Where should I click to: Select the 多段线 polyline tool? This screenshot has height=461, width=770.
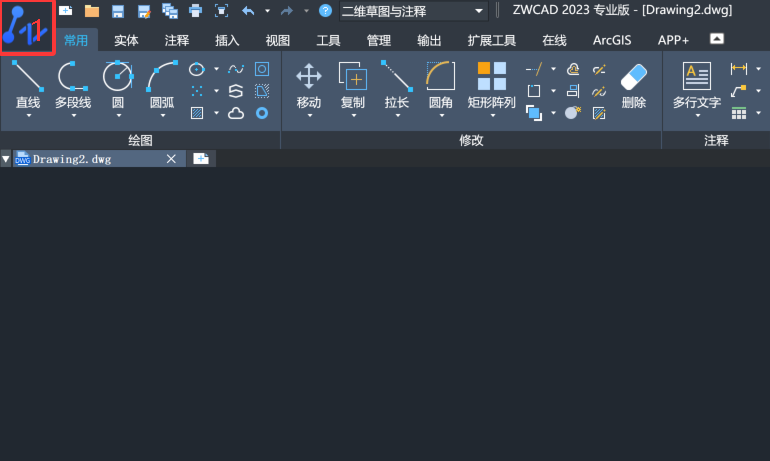pos(73,83)
